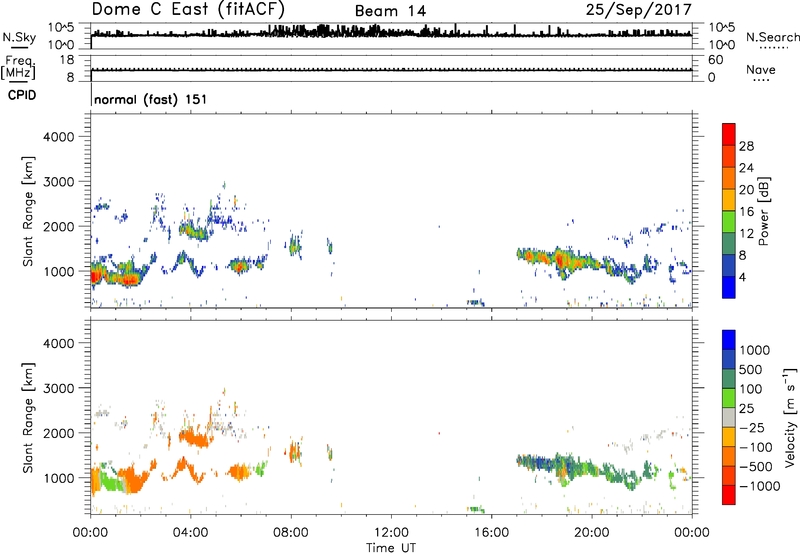Click the 60 Nave axis tick
This screenshot has width=800, height=554.
(x=715, y=60)
